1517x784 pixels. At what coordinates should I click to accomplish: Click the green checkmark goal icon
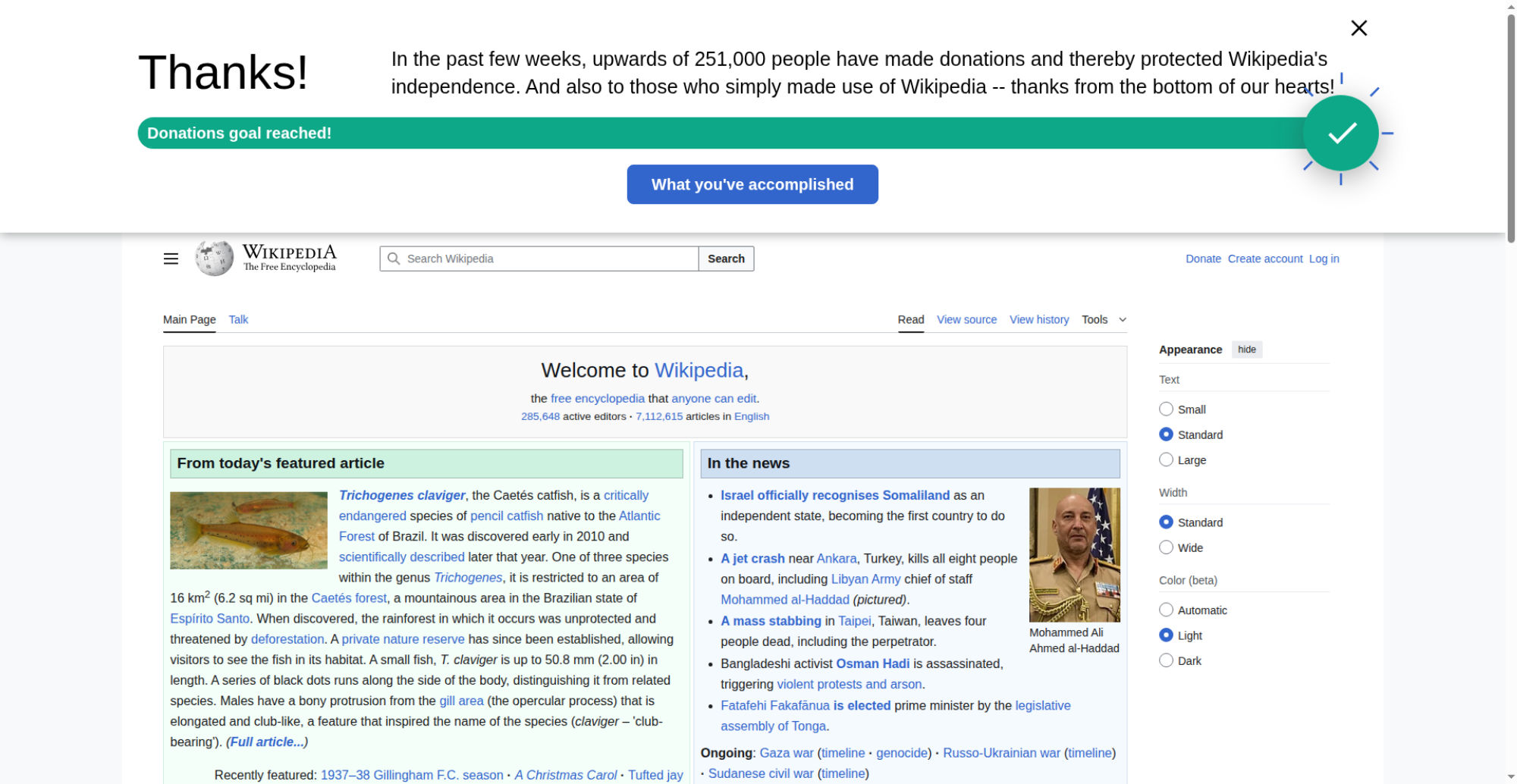pos(1340,133)
